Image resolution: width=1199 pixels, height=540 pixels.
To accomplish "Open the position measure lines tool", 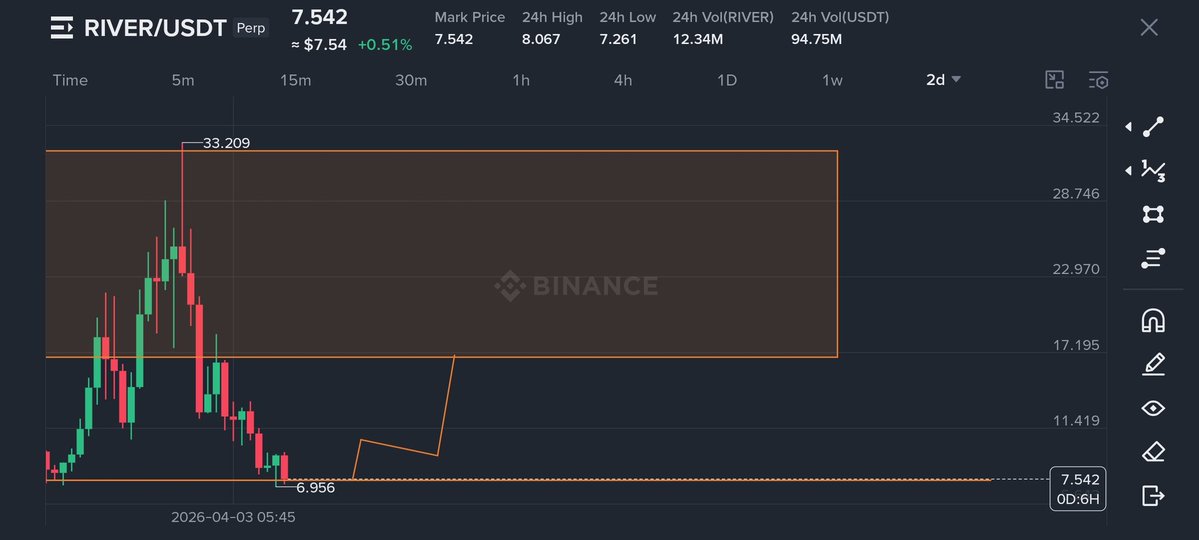I will pyautogui.click(x=1153, y=259).
